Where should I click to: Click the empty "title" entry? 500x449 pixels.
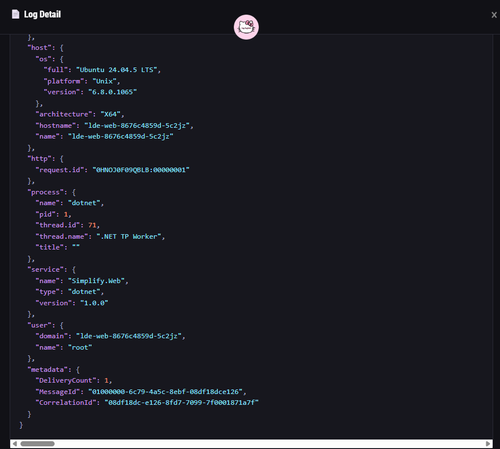pos(57,247)
